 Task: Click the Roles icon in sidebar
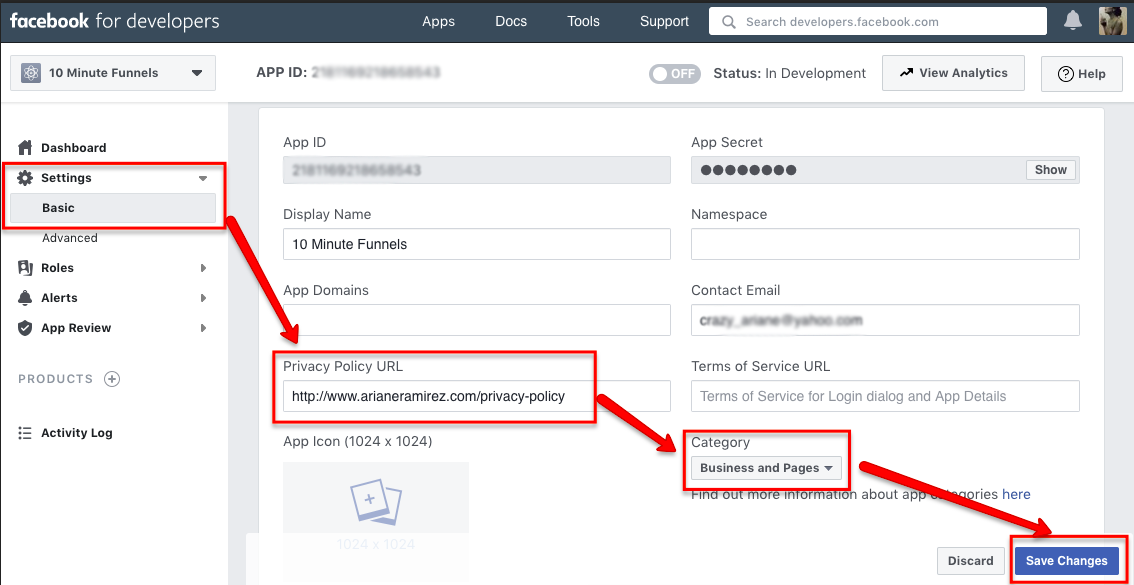coord(25,268)
